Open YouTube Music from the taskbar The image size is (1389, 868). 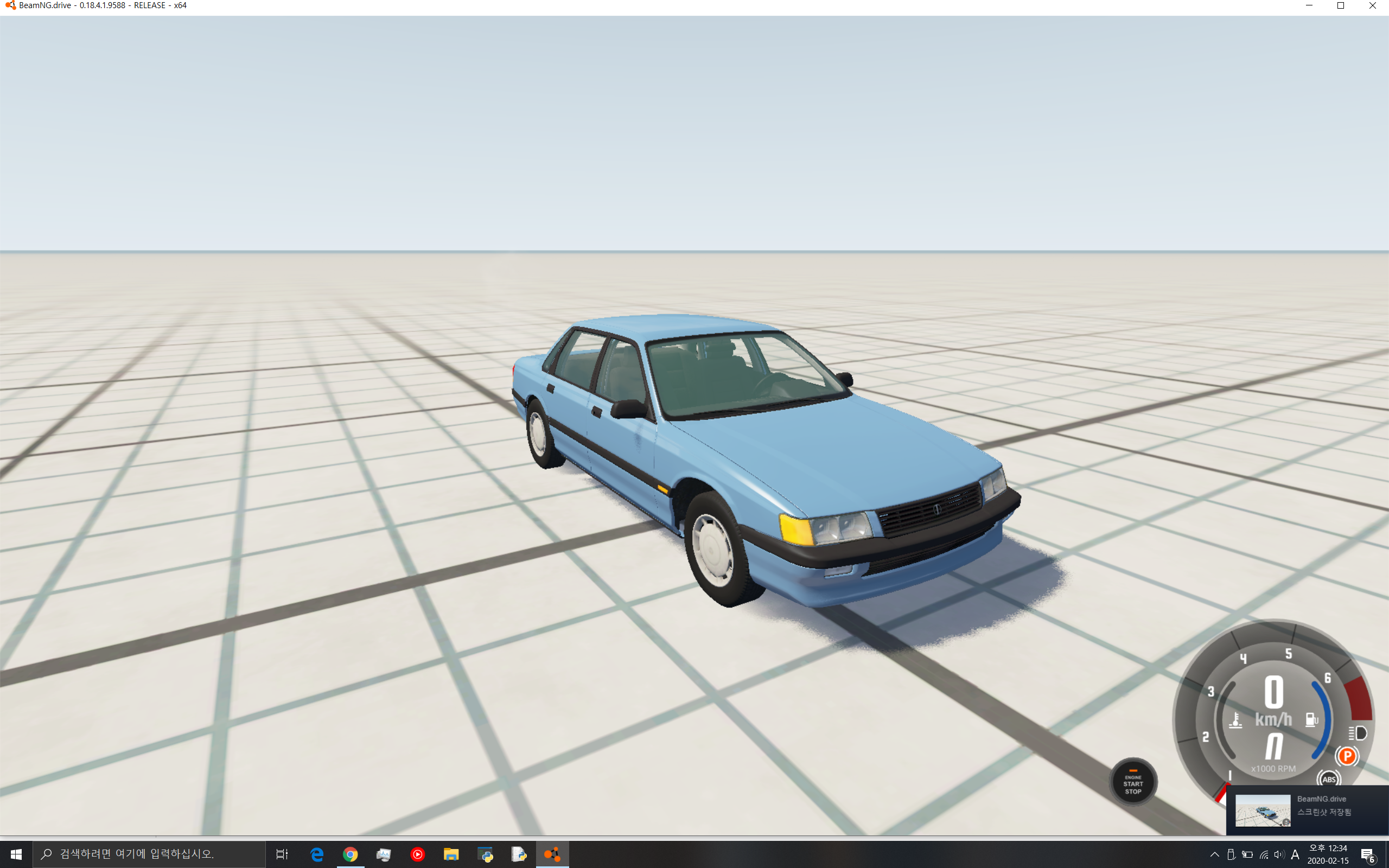[417, 854]
